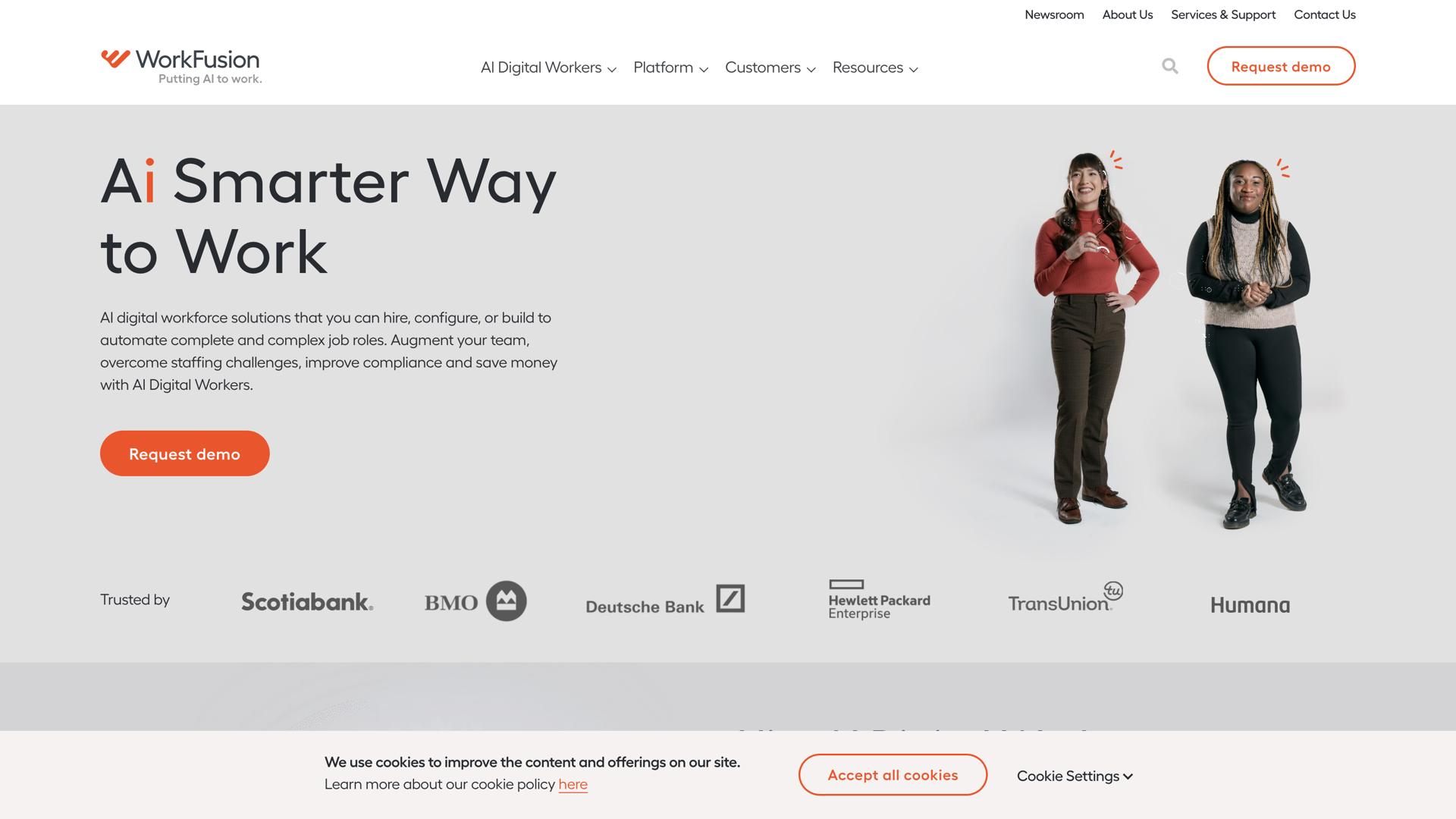The image size is (1456, 819).
Task: Click the Humana logo
Action: pyautogui.click(x=1250, y=605)
